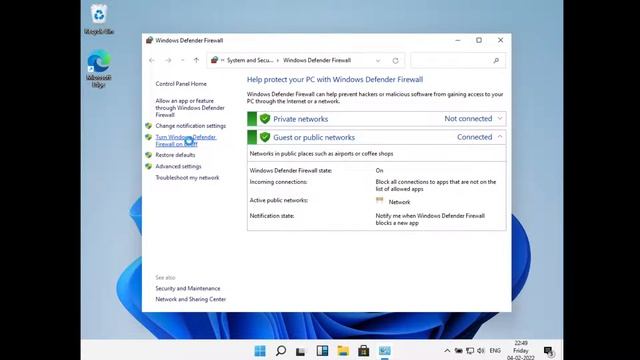Open Change notification settings

coord(191,126)
